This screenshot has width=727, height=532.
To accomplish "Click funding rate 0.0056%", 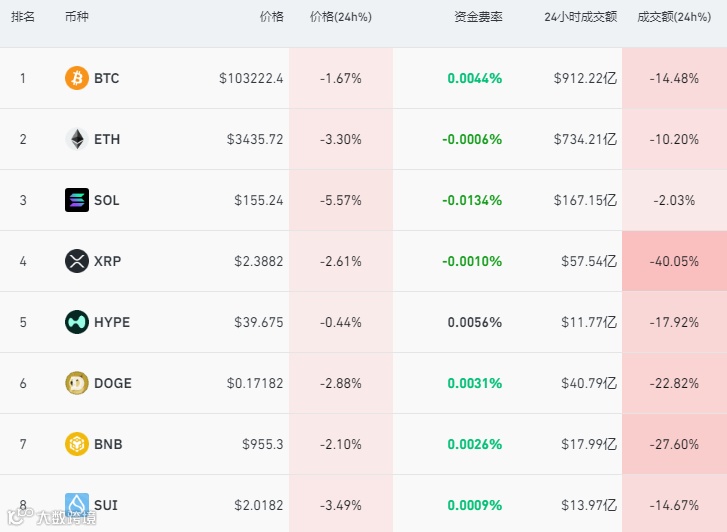I will tap(475, 322).
